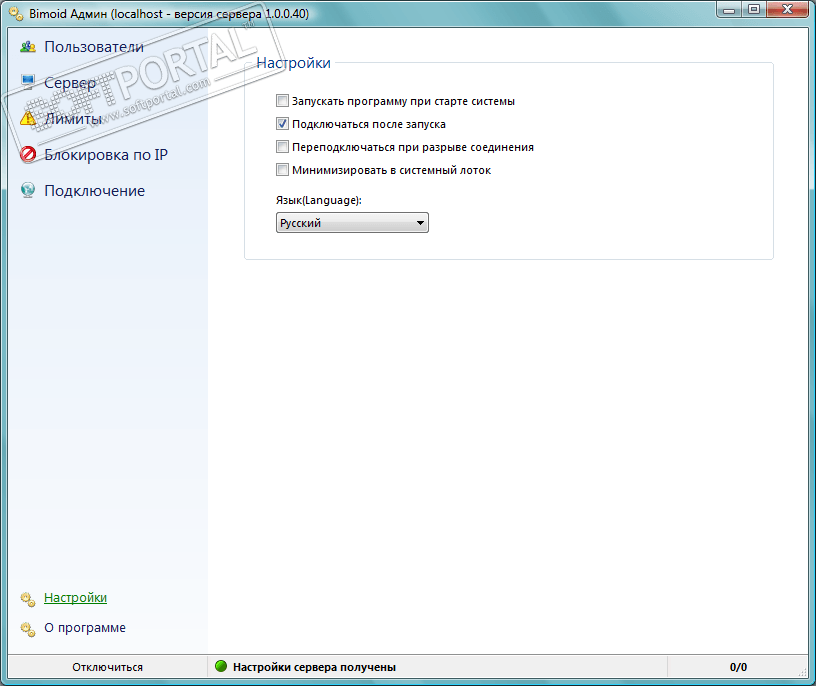This screenshot has width=816, height=686.
Task: Enable Запускать программу при старте системы
Action: [x=282, y=100]
